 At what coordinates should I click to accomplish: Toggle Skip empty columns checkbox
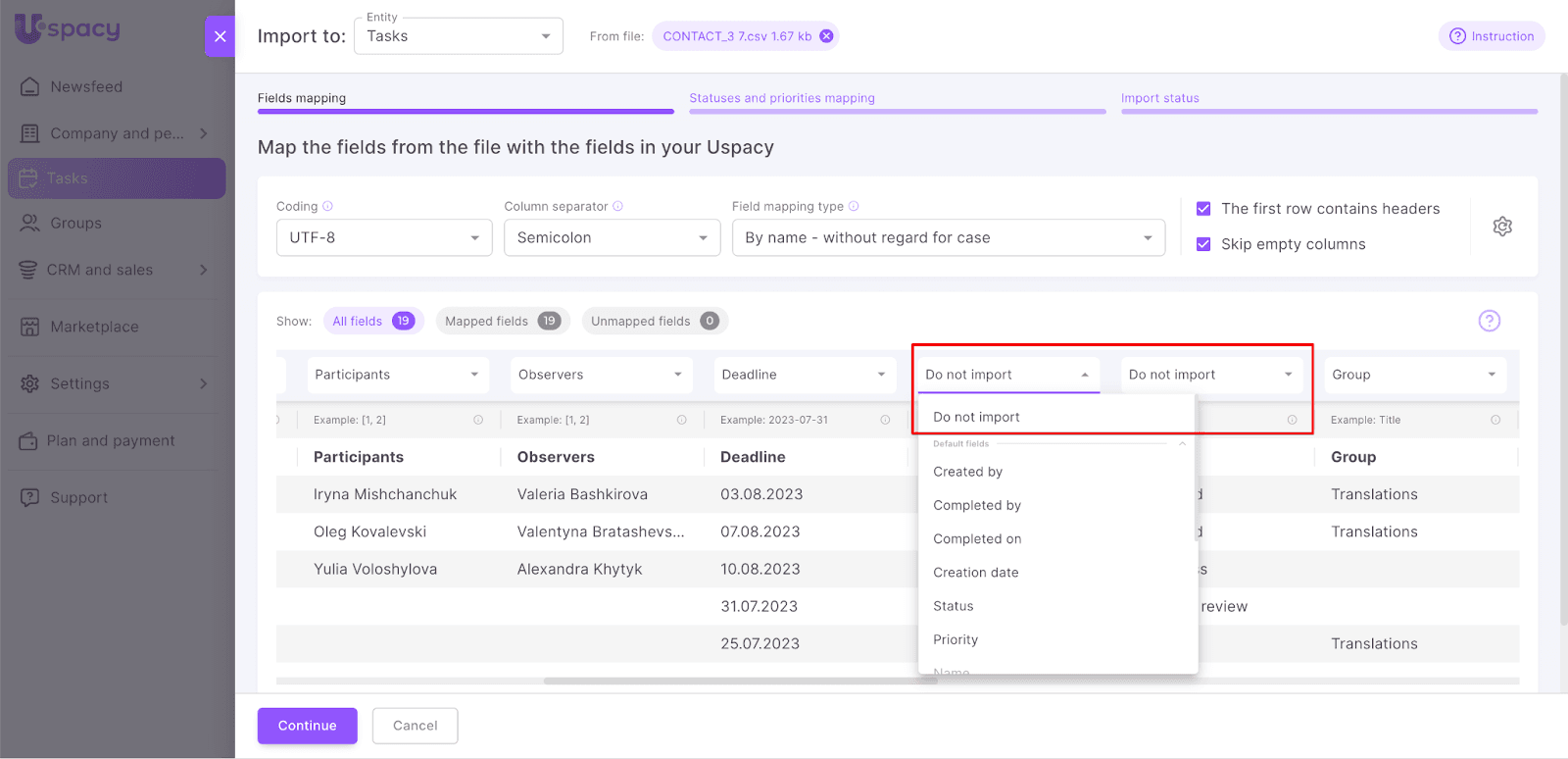pos(1203,244)
